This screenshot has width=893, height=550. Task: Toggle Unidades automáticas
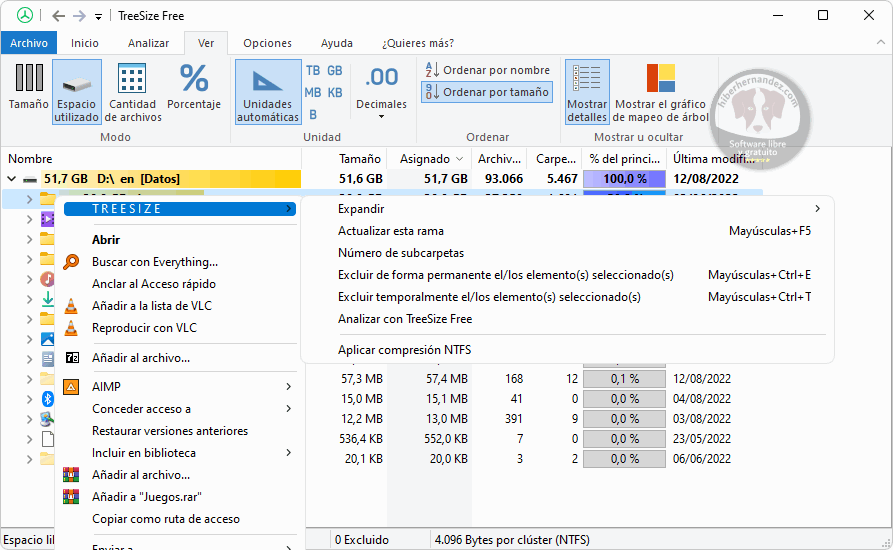coord(268,91)
